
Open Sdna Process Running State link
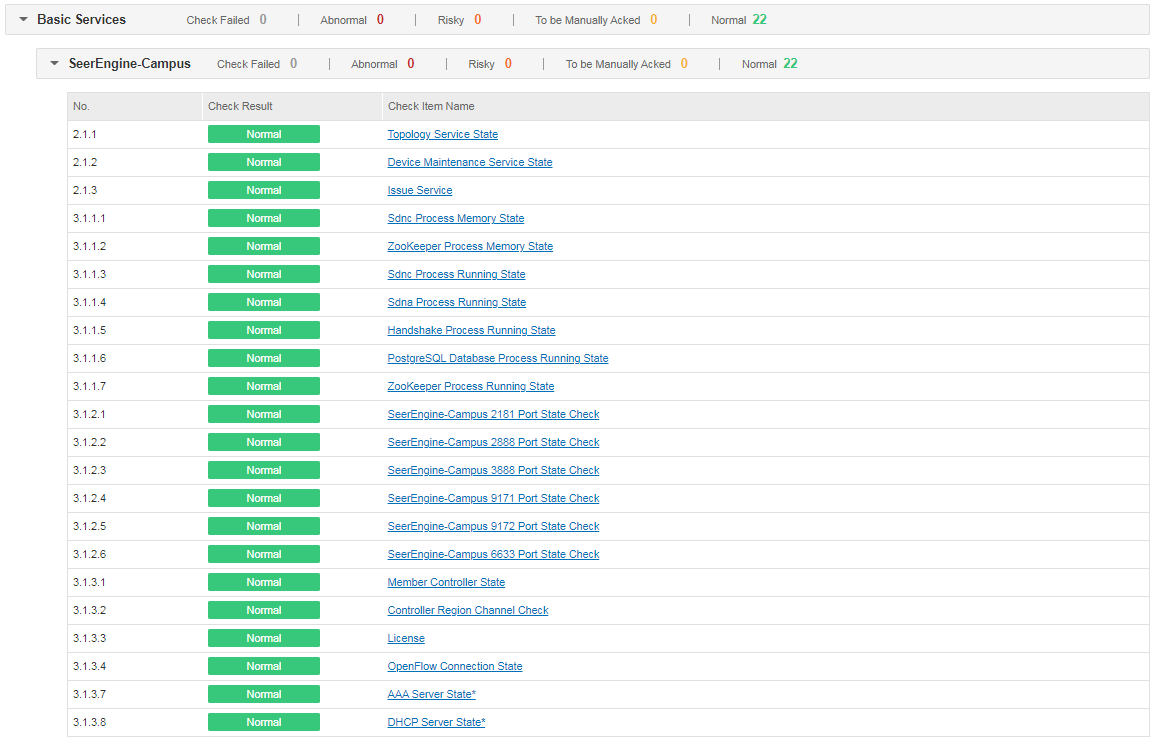pyautogui.click(x=456, y=302)
